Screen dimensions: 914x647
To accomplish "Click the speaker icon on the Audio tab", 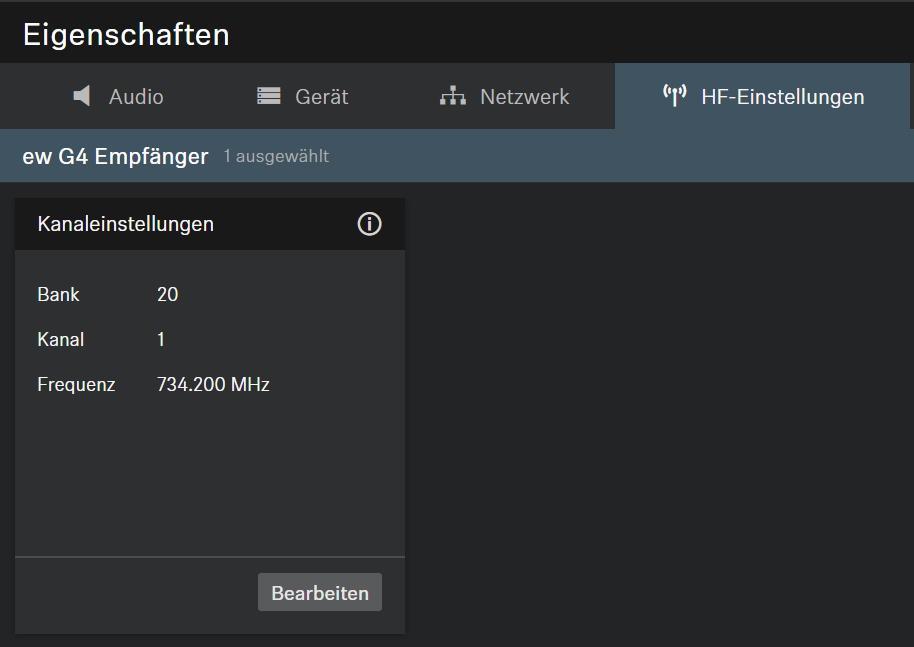I will (x=82, y=96).
